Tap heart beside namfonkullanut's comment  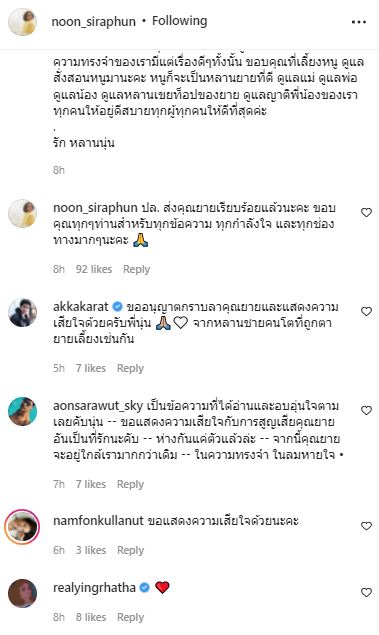coord(366,526)
